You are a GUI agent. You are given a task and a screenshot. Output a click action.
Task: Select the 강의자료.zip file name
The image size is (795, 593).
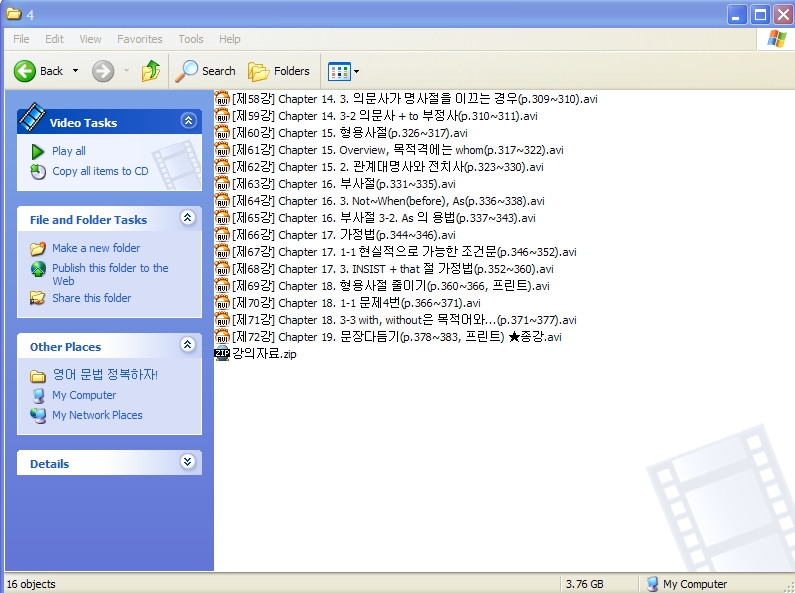pos(264,354)
